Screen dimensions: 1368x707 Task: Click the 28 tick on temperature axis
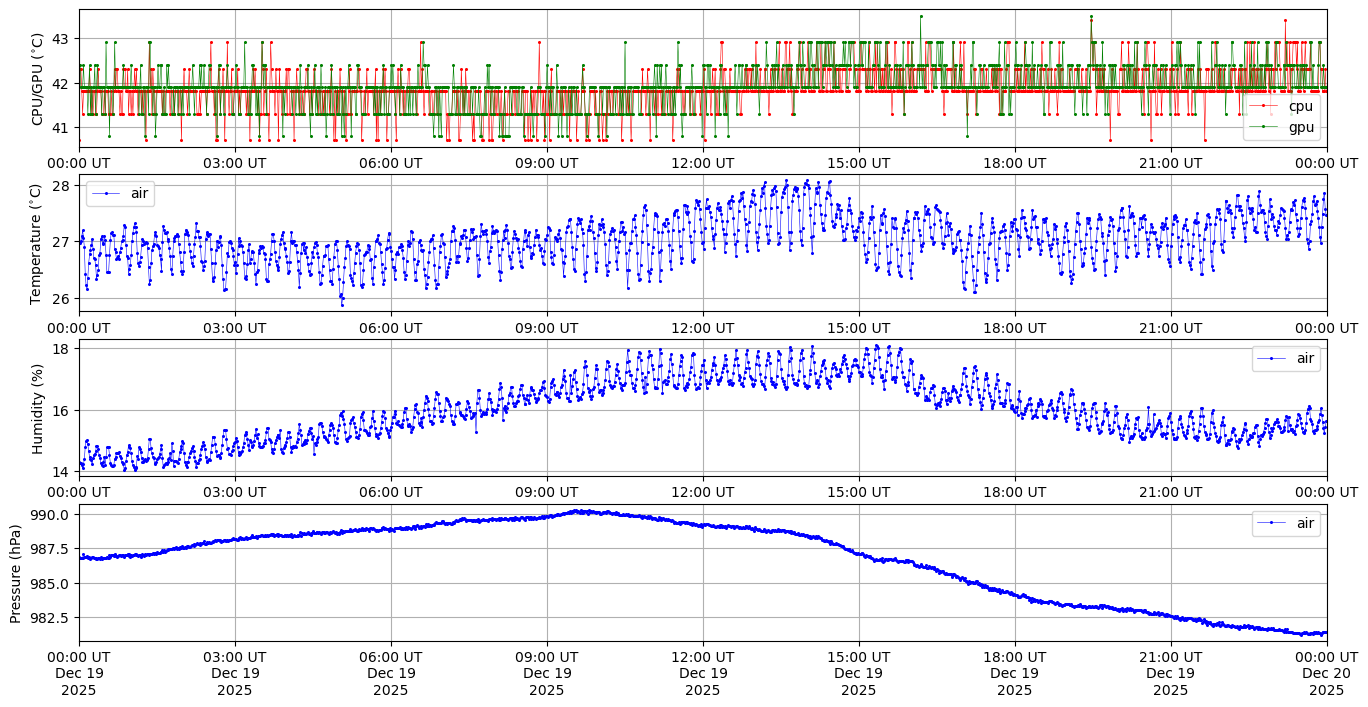click(61, 186)
